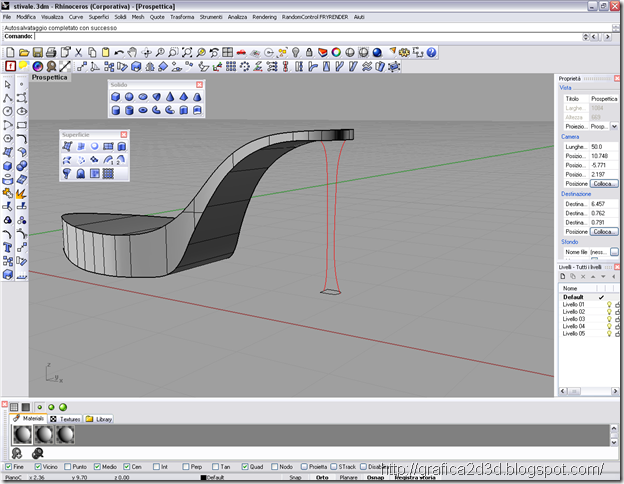Click the browse button next to Nome file
The image size is (624, 484).
pyautogui.click(x=614, y=252)
